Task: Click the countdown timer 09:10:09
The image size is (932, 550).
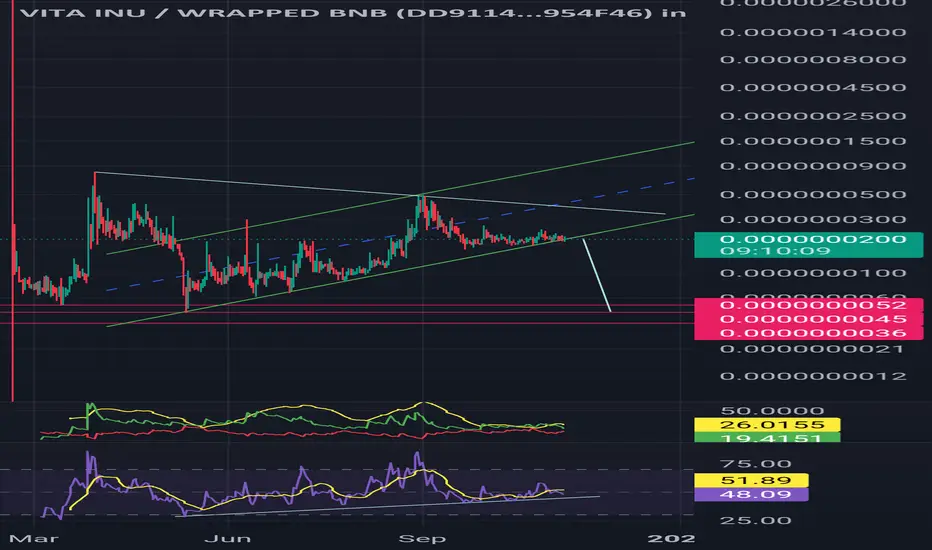Action: pos(775,251)
